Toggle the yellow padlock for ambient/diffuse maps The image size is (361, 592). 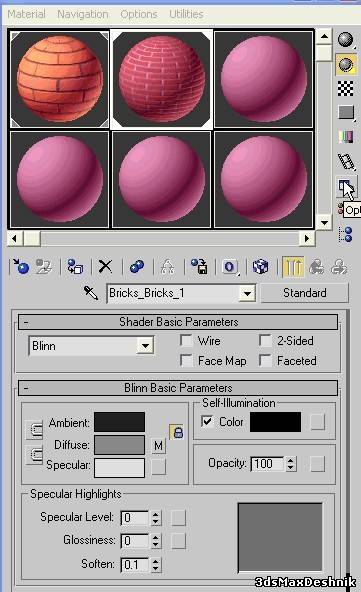[177, 432]
